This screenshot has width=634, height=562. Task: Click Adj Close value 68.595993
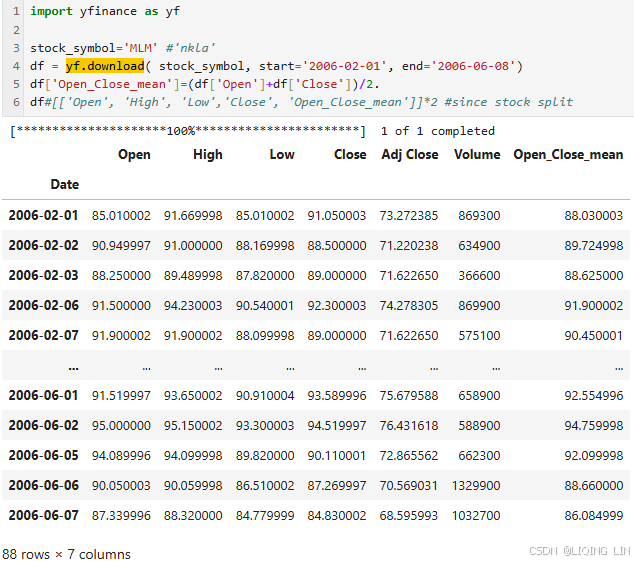point(408,516)
